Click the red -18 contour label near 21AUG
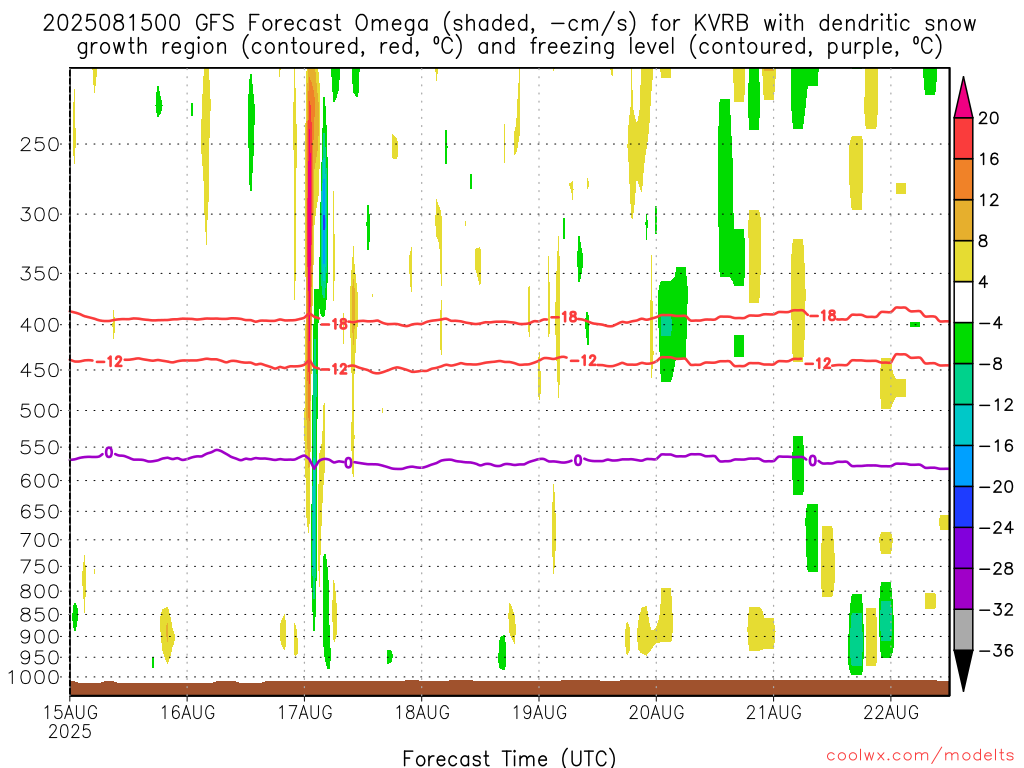This screenshot has width=1024, height=768. 823,315
